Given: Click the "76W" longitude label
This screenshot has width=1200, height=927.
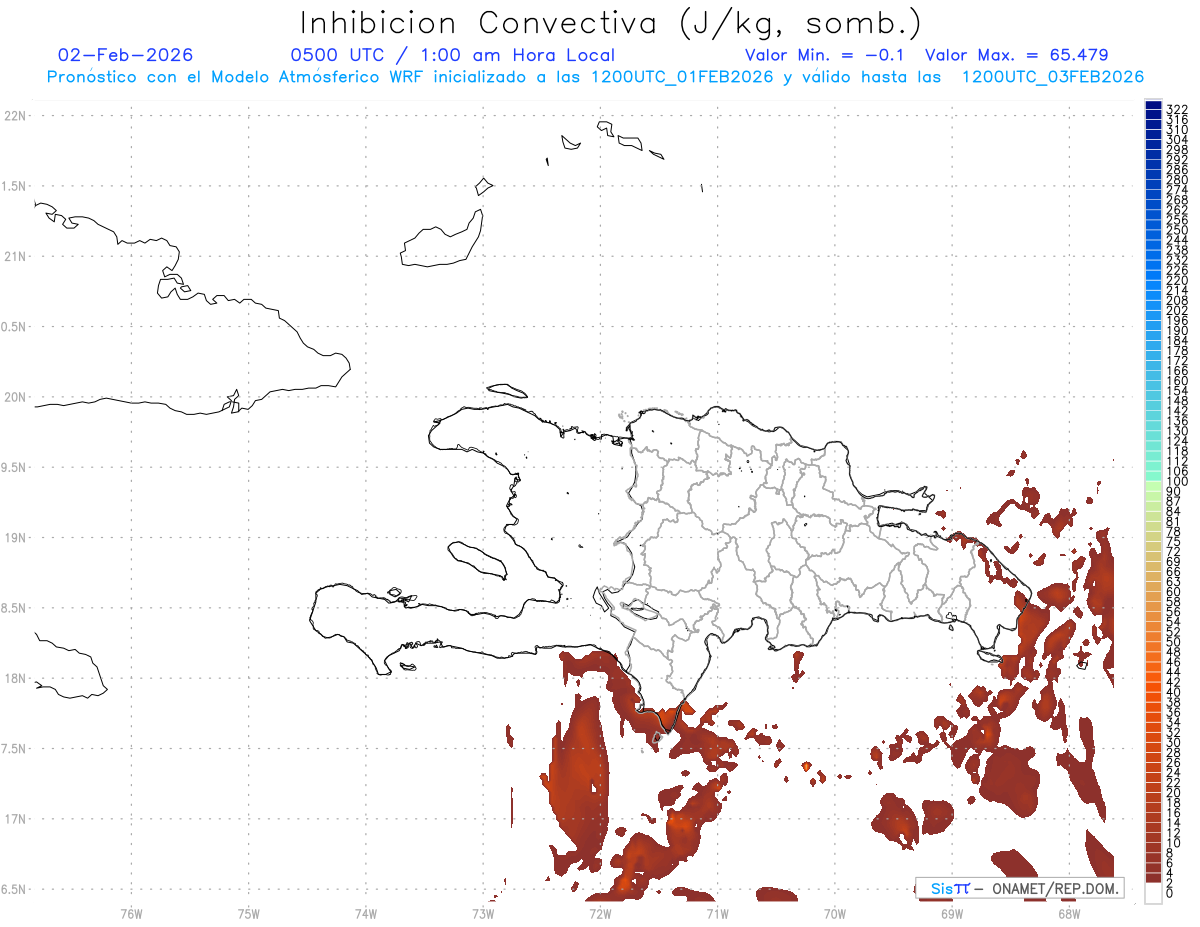Looking at the screenshot, I should (x=131, y=912).
